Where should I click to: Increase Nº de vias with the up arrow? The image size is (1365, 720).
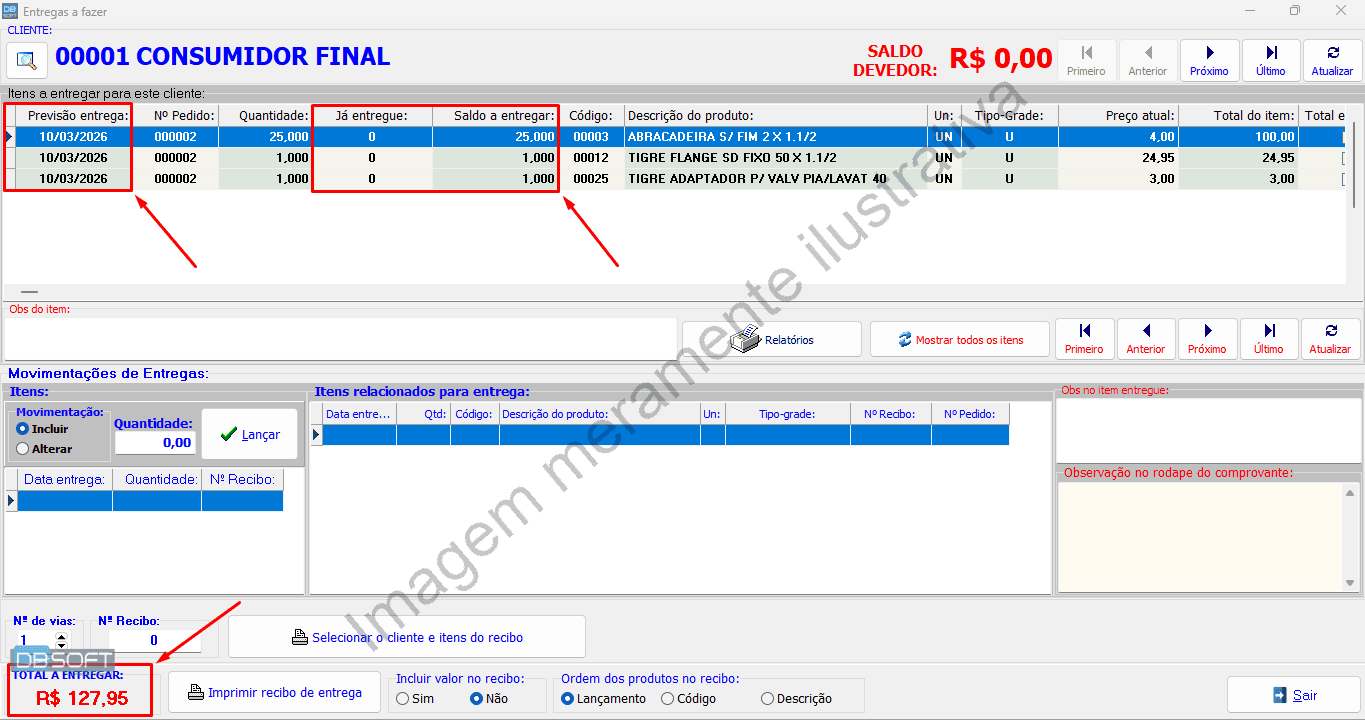(x=61, y=636)
